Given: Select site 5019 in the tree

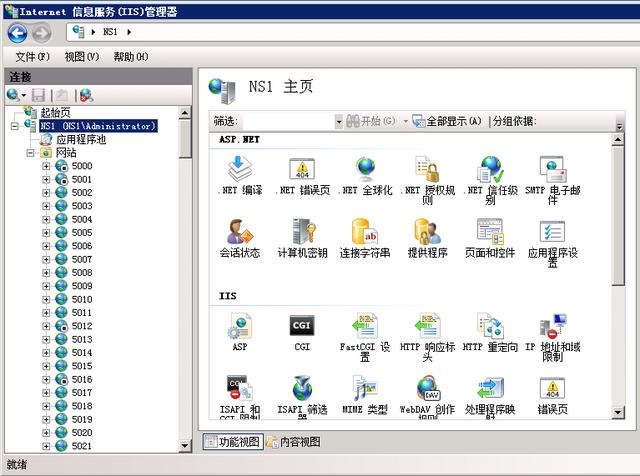Looking at the screenshot, I should pyautogui.click(x=82, y=419).
